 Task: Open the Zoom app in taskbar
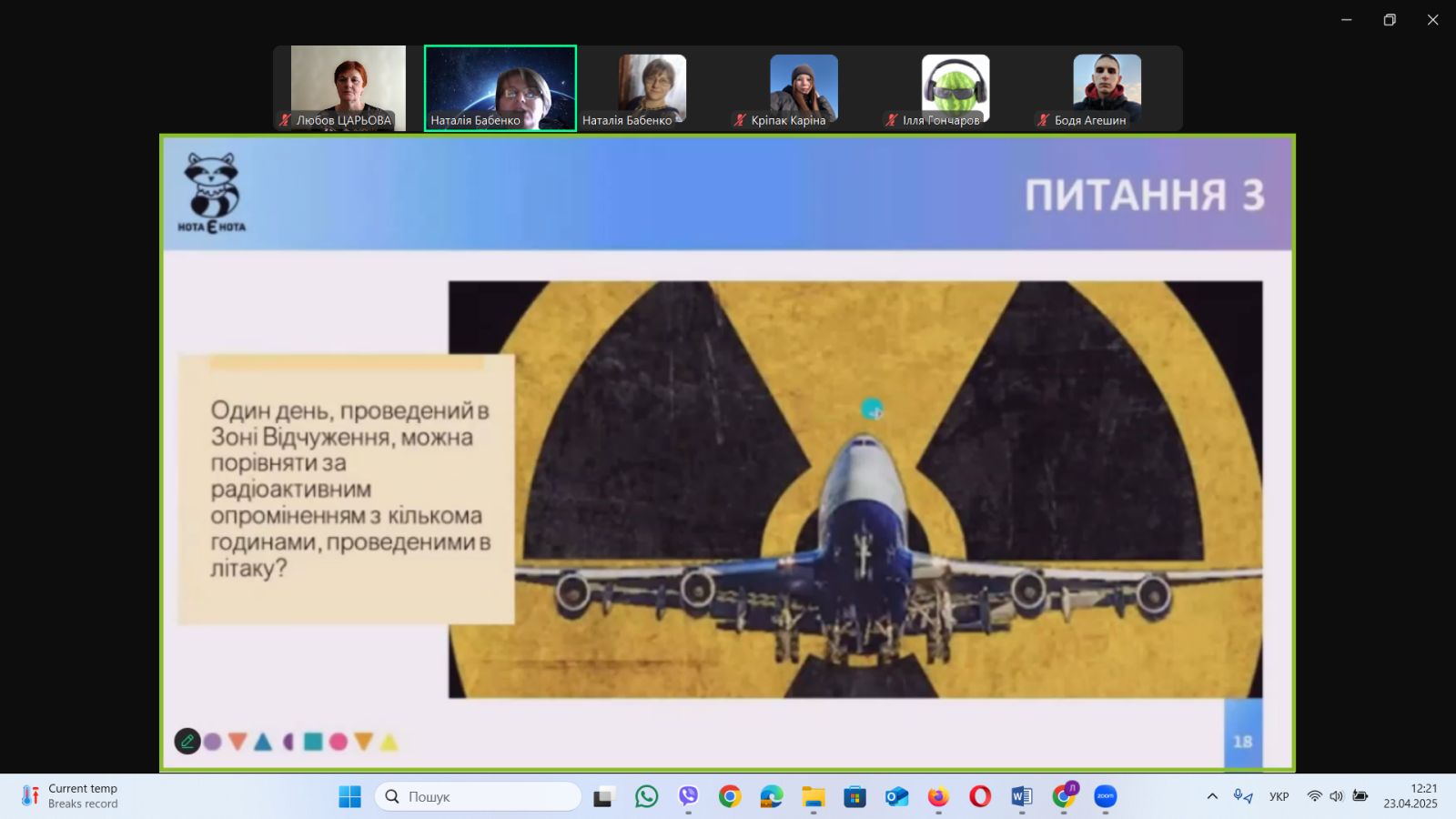[1106, 796]
